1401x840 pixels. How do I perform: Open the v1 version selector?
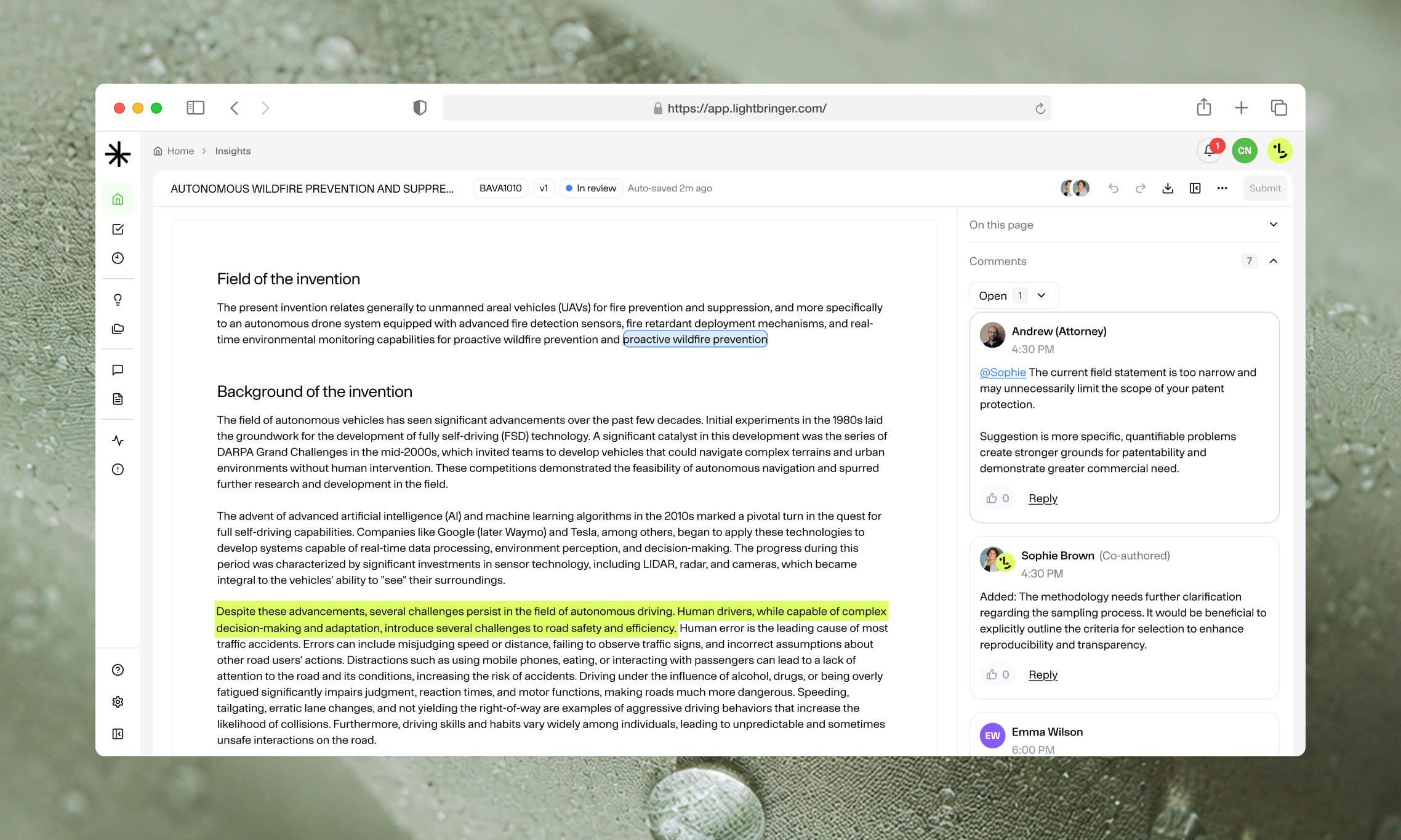coord(544,188)
